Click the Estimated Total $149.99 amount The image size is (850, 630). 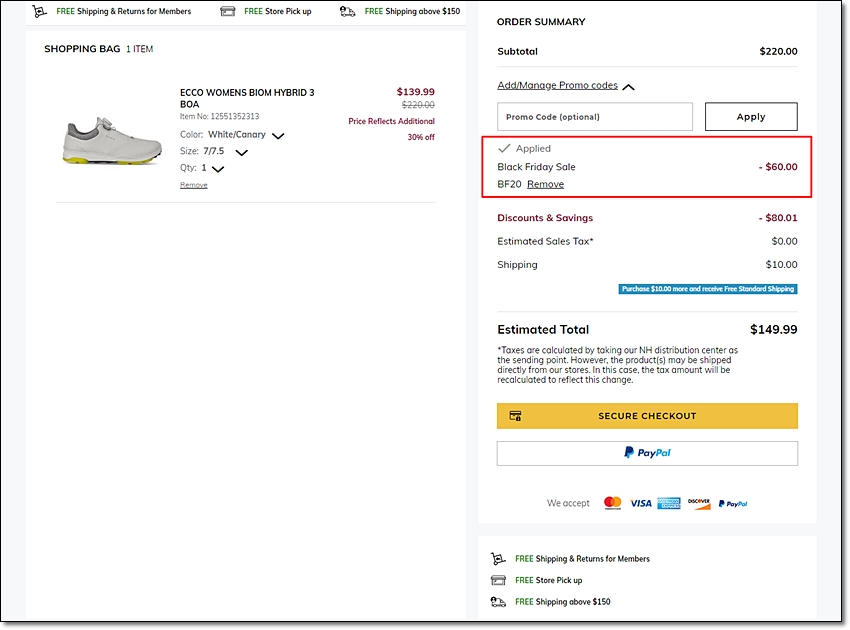774,330
